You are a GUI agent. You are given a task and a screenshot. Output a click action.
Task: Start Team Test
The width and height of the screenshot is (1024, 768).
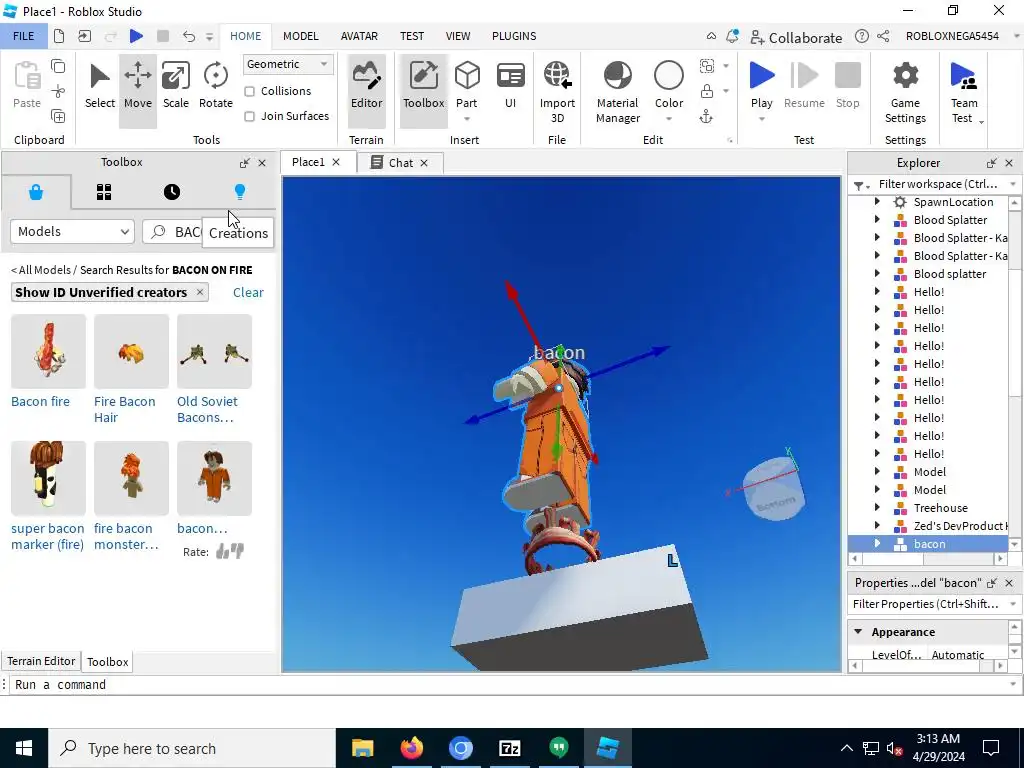[x=963, y=91]
